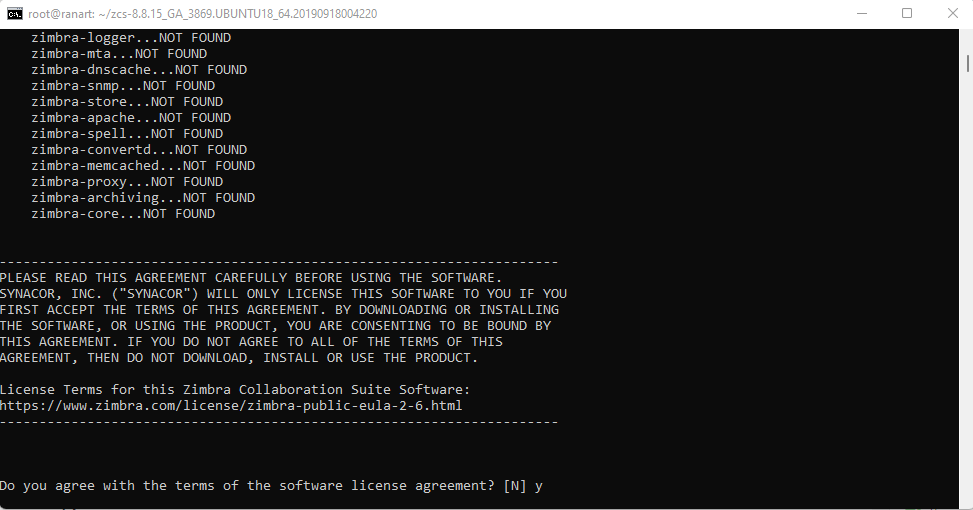
Task: Click the zimbra-public-eula-2-6.html URL
Action: 231,406
